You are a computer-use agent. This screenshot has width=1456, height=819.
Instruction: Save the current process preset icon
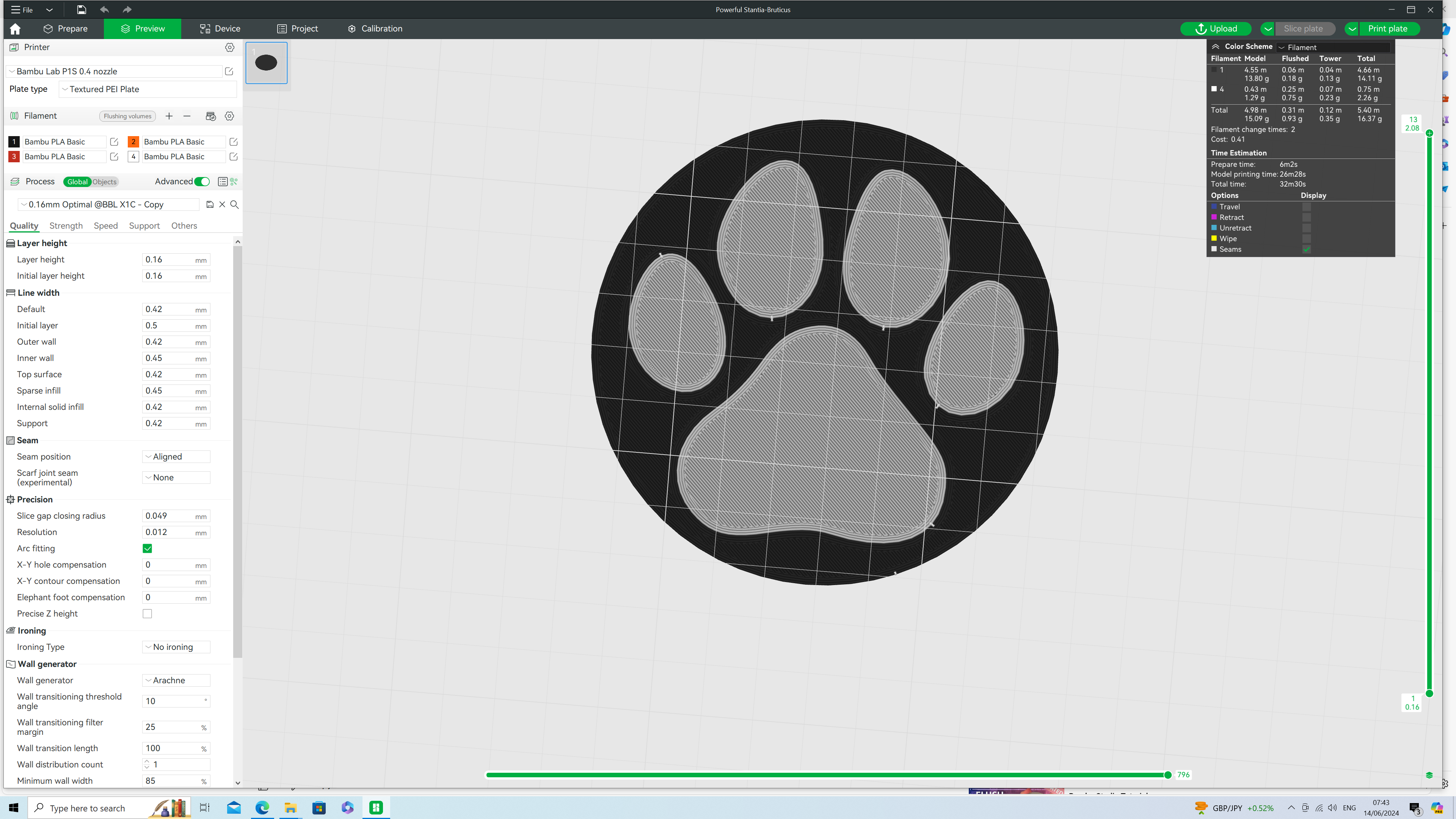(210, 205)
